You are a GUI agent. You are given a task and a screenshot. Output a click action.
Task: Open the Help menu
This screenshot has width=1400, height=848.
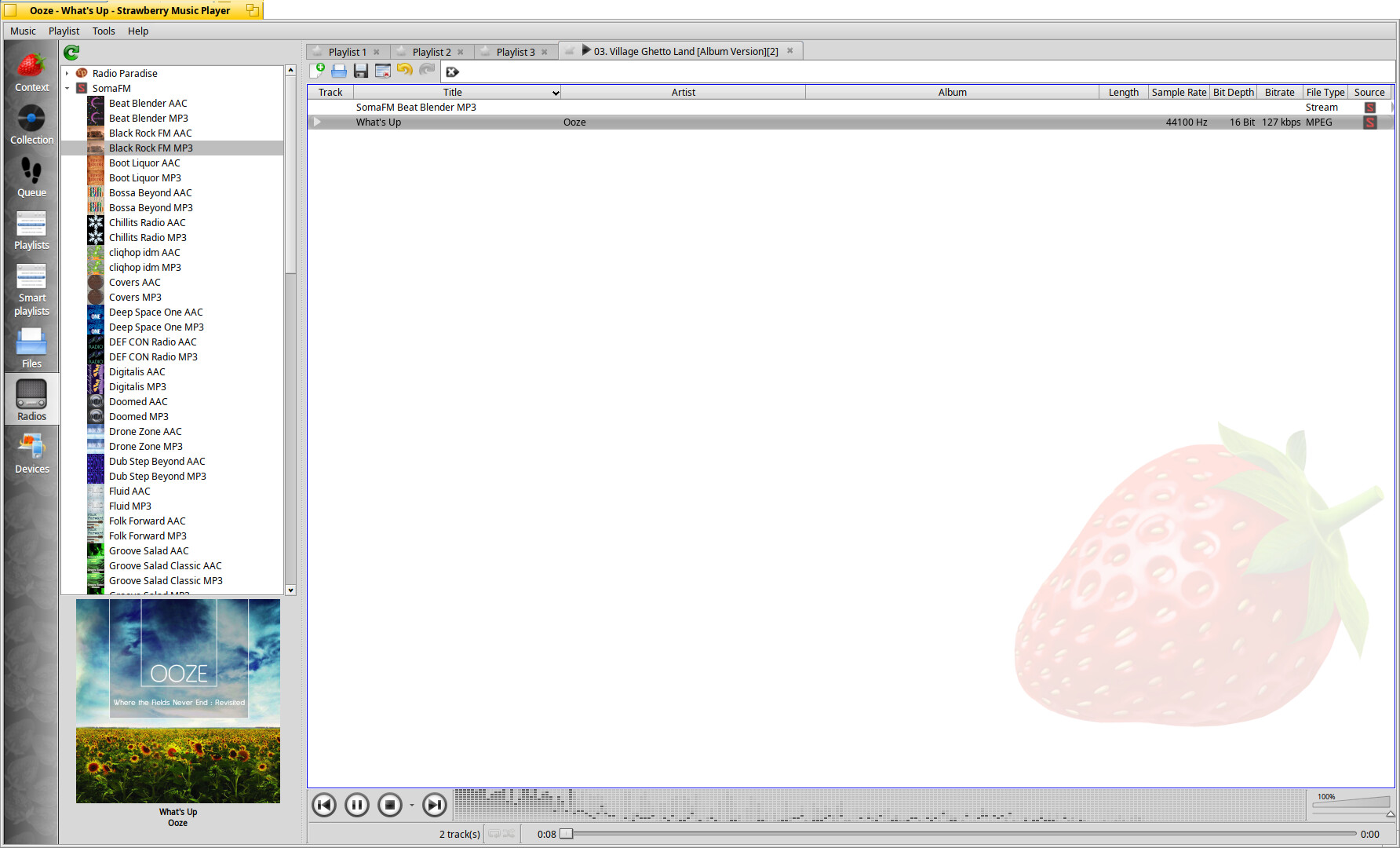click(138, 31)
